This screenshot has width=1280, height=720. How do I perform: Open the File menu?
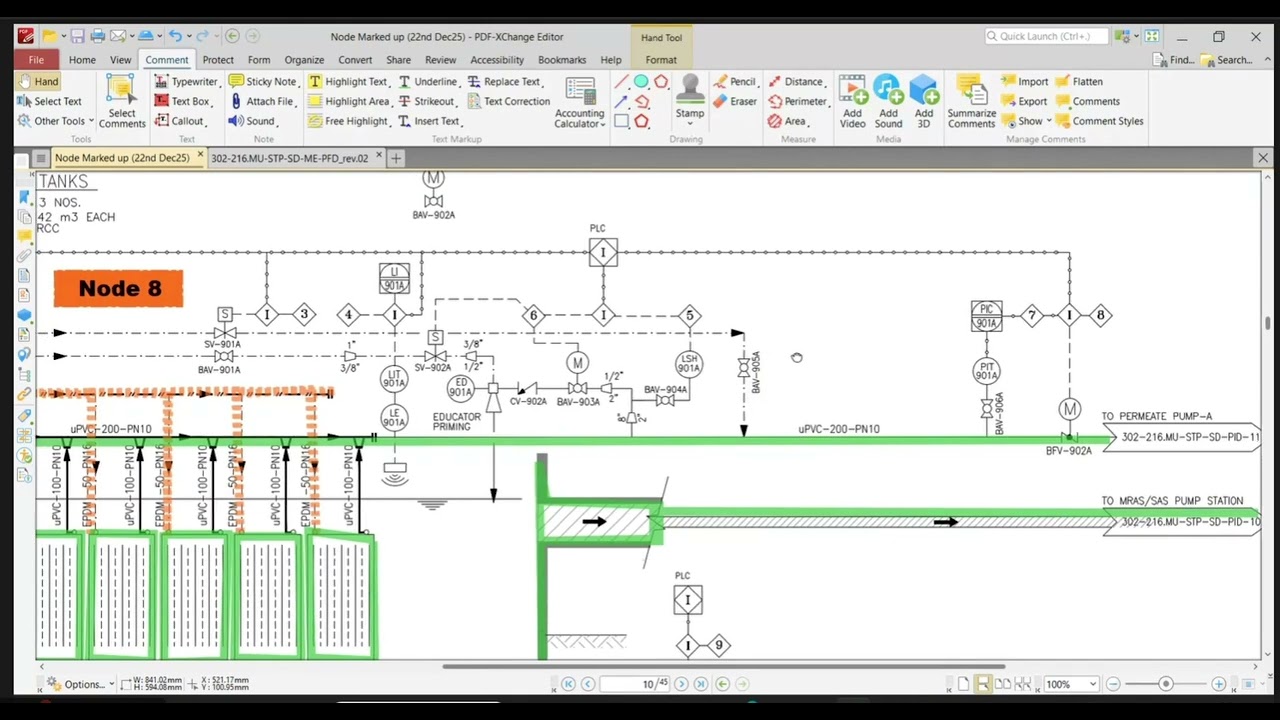tap(36, 60)
